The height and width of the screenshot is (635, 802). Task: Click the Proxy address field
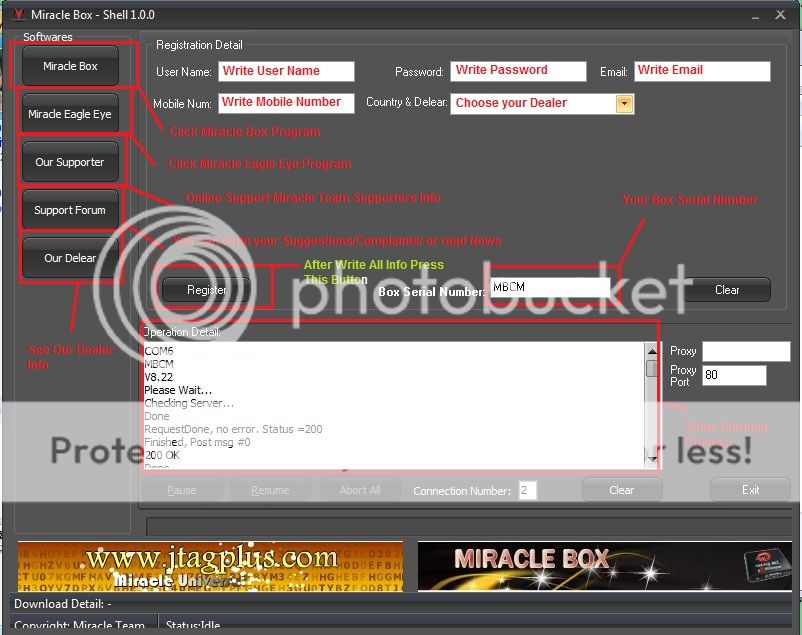[746, 352]
